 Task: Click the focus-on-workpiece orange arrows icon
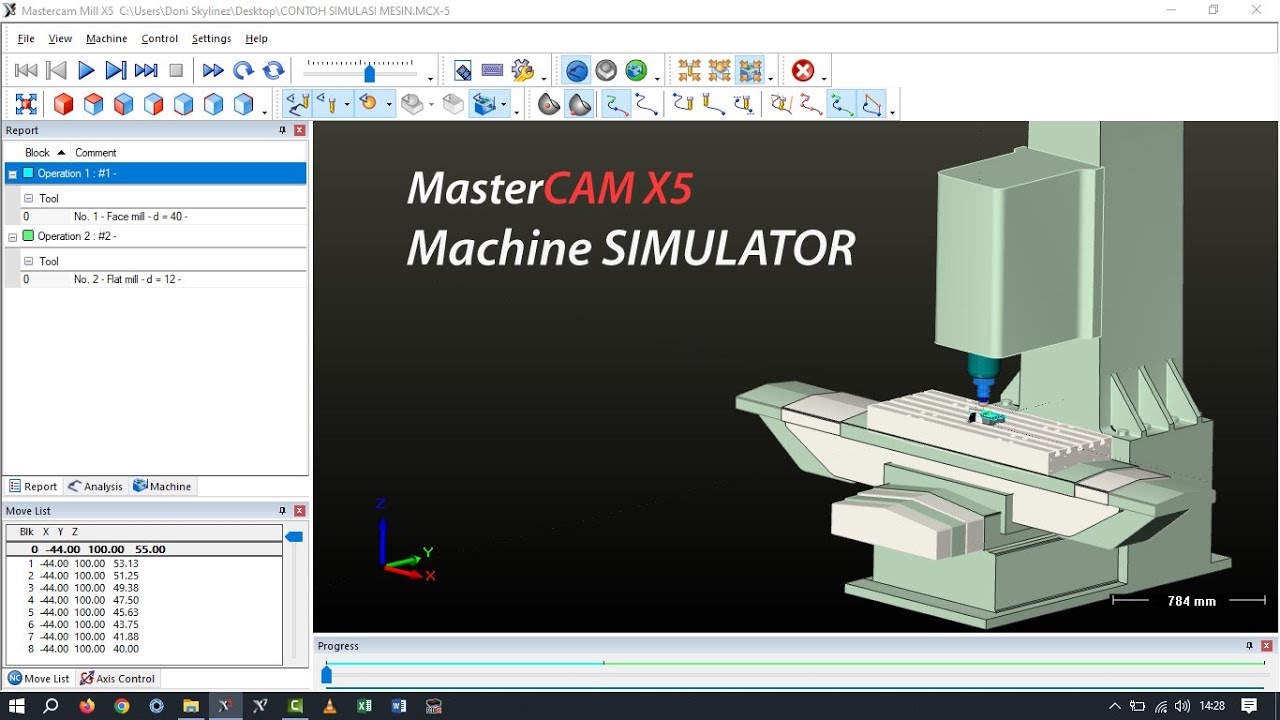click(719, 70)
